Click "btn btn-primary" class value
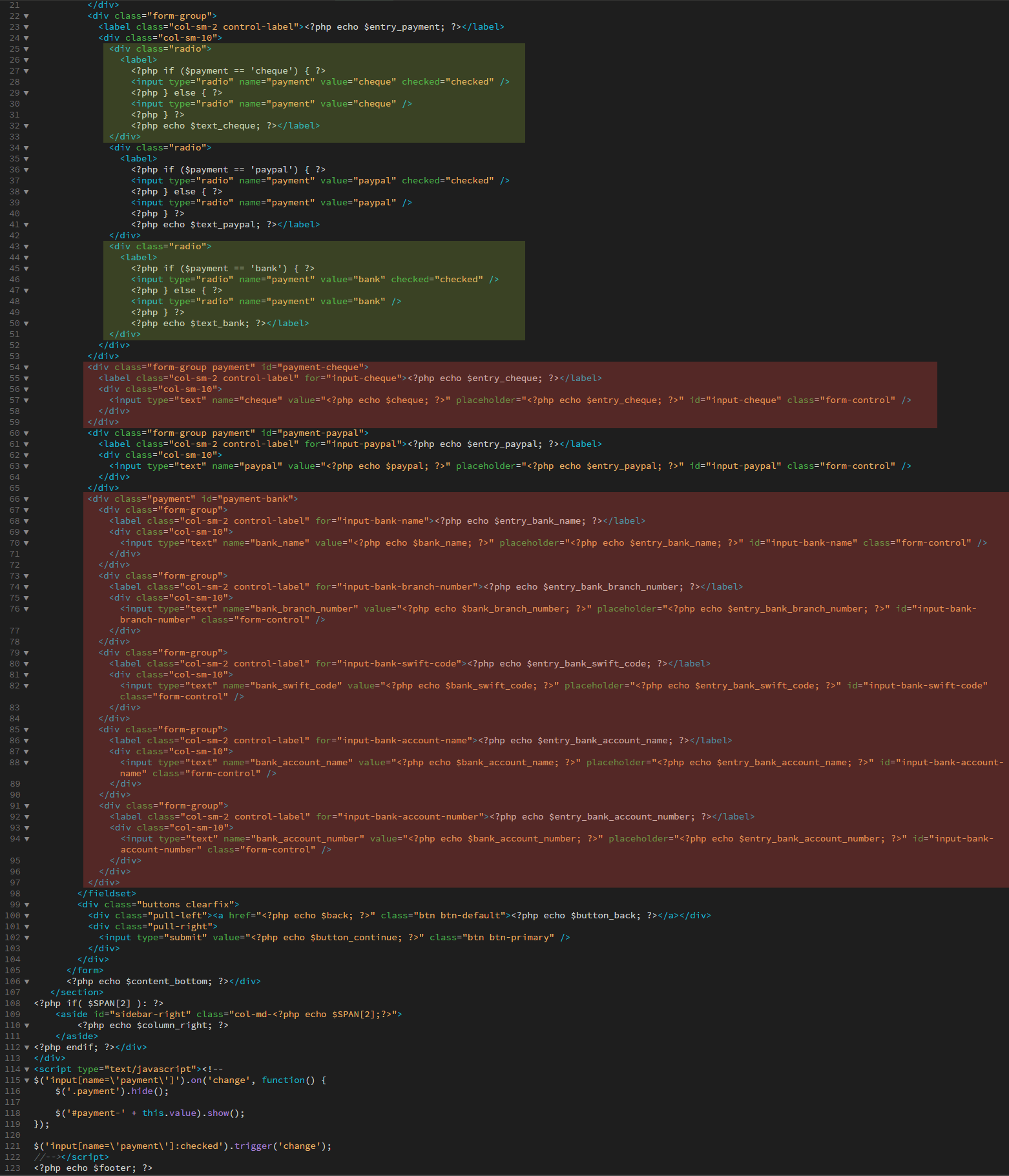Image resolution: width=1009 pixels, height=1176 pixels. click(x=510, y=938)
